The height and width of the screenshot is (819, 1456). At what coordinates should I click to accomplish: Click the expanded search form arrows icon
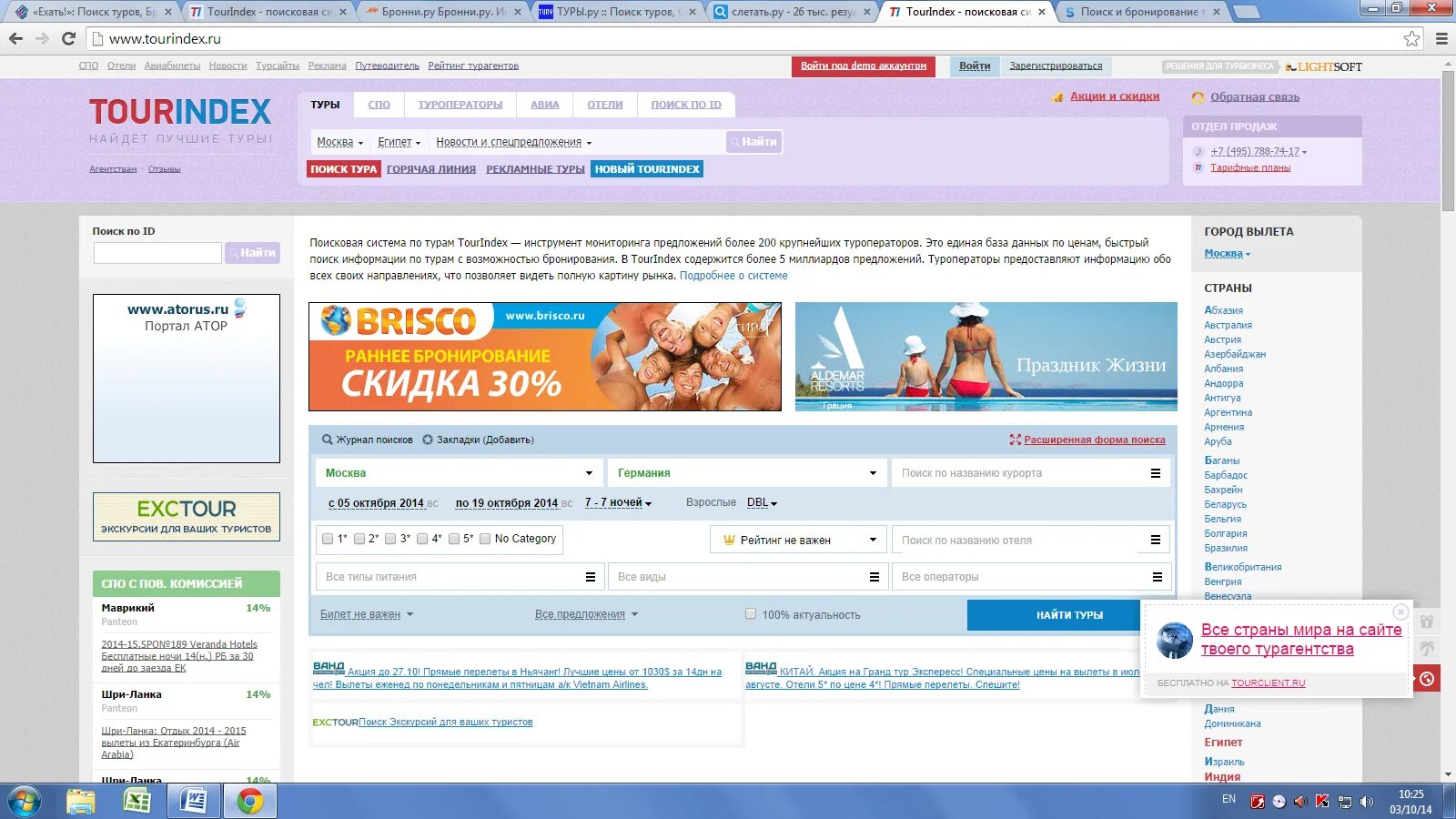[x=1016, y=440]
